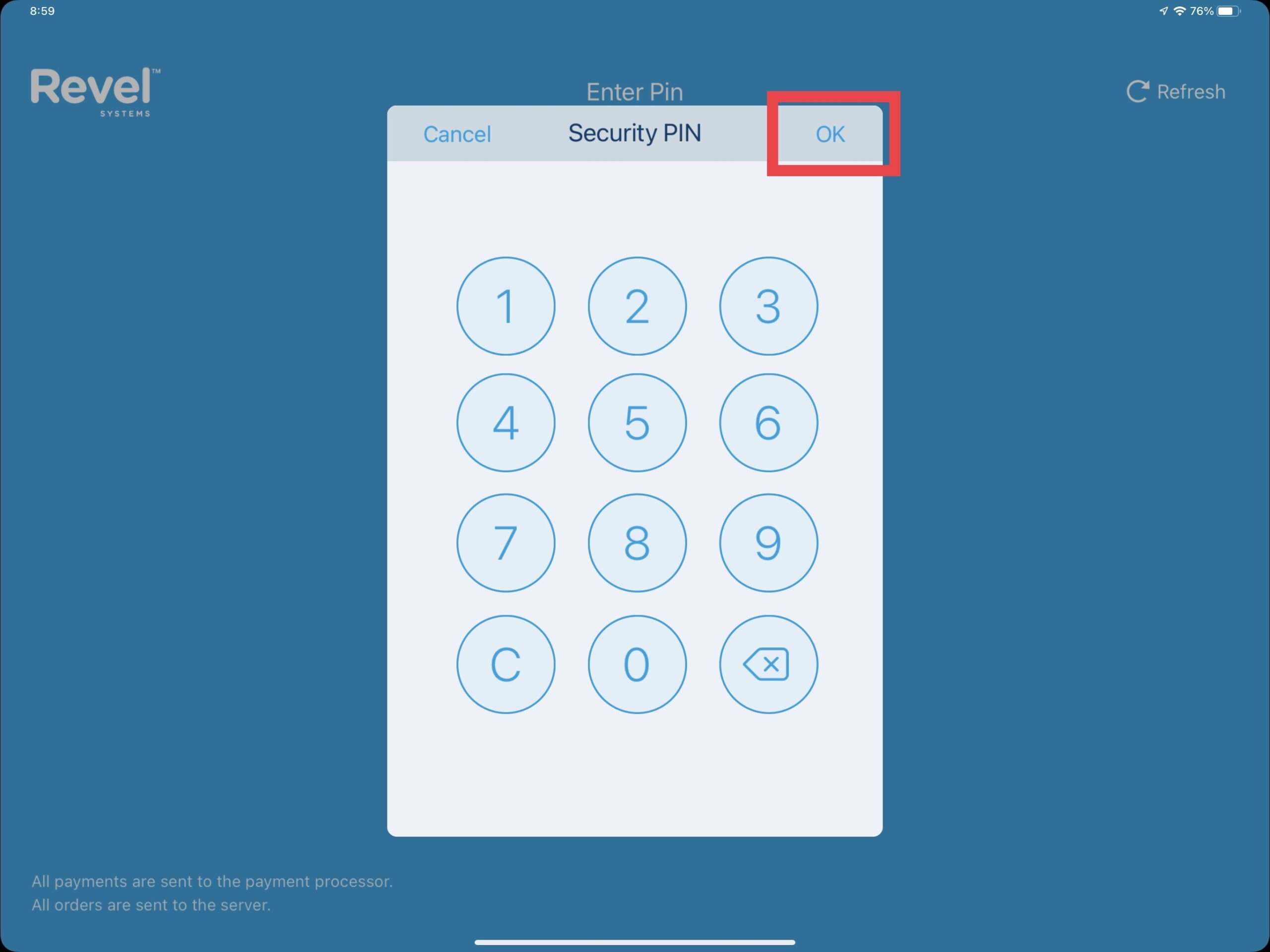The image size is (1270, 952).
Task: Tap the number 8 on keypad
Action: [634, 541]
